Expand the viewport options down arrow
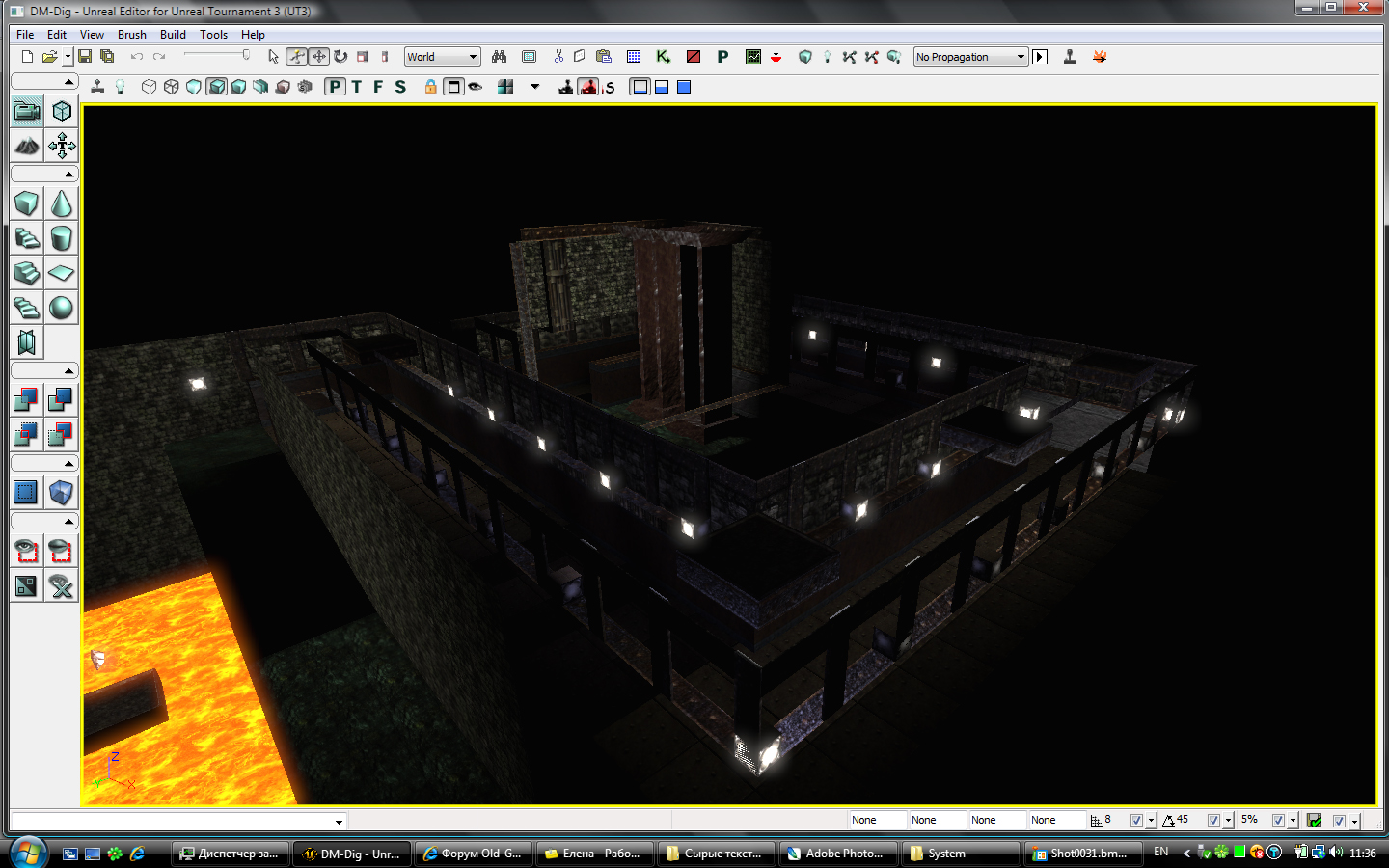 [535, 87]
